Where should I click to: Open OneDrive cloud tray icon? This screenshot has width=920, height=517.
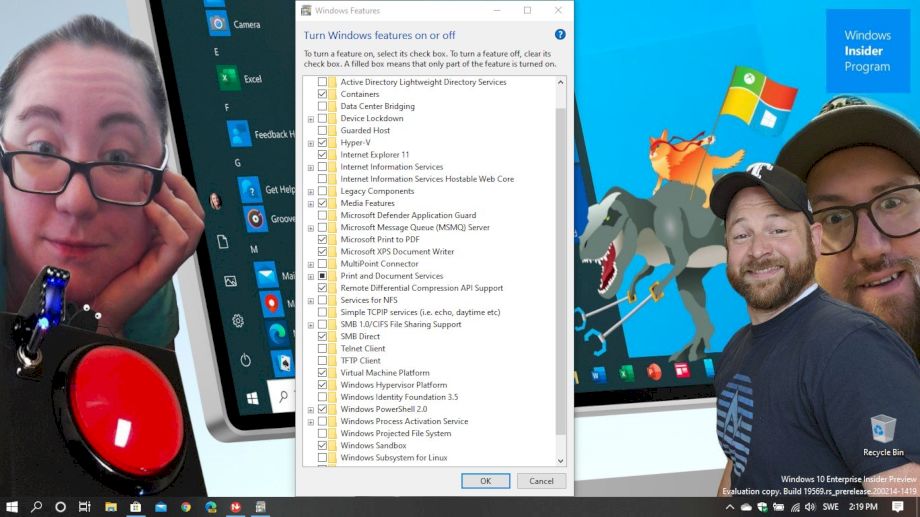pyautogui.click(x=746, y=507)
